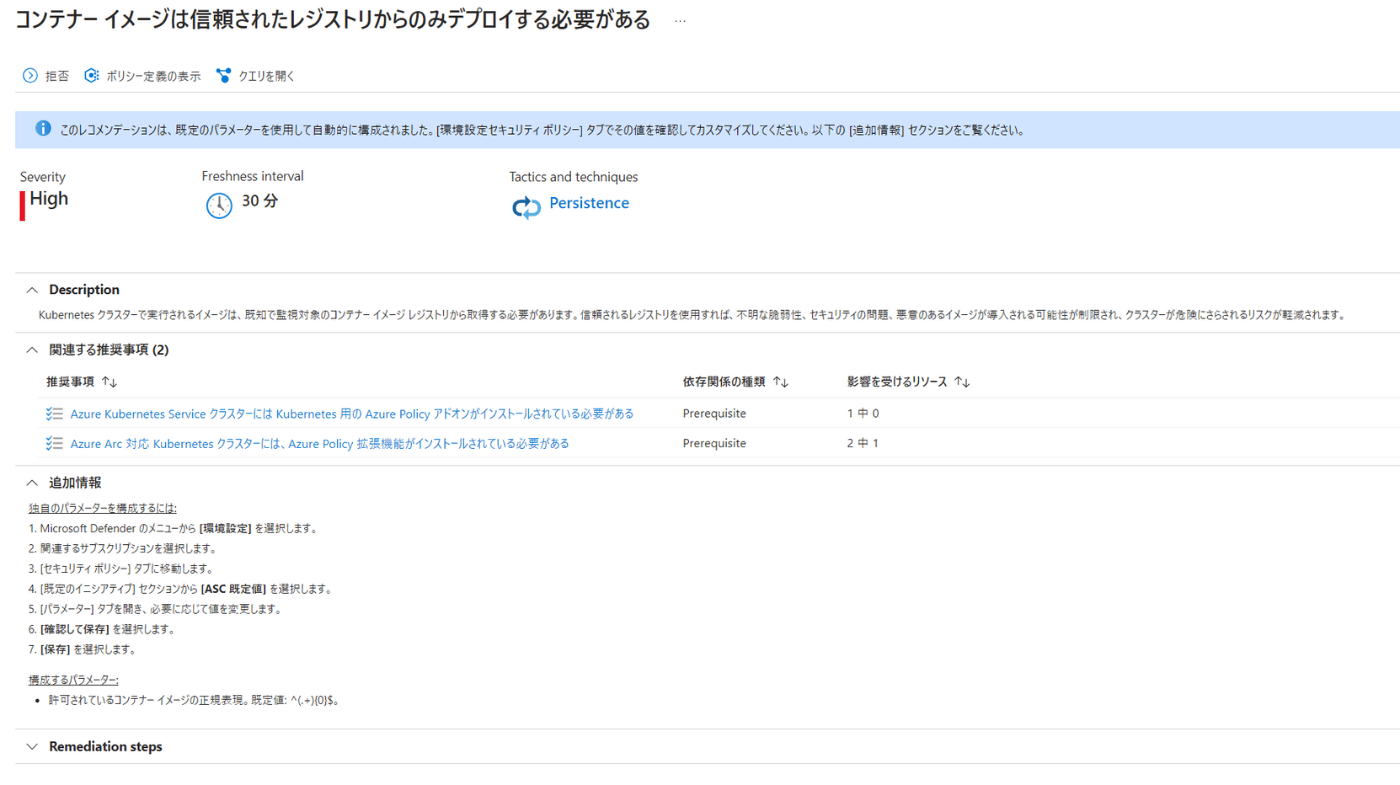Image resolution: width=1400 pixels, height=785 pixels.
Task: Click the 独自のパラメーターを構成するには heading
Action: (x=102, y=508)
